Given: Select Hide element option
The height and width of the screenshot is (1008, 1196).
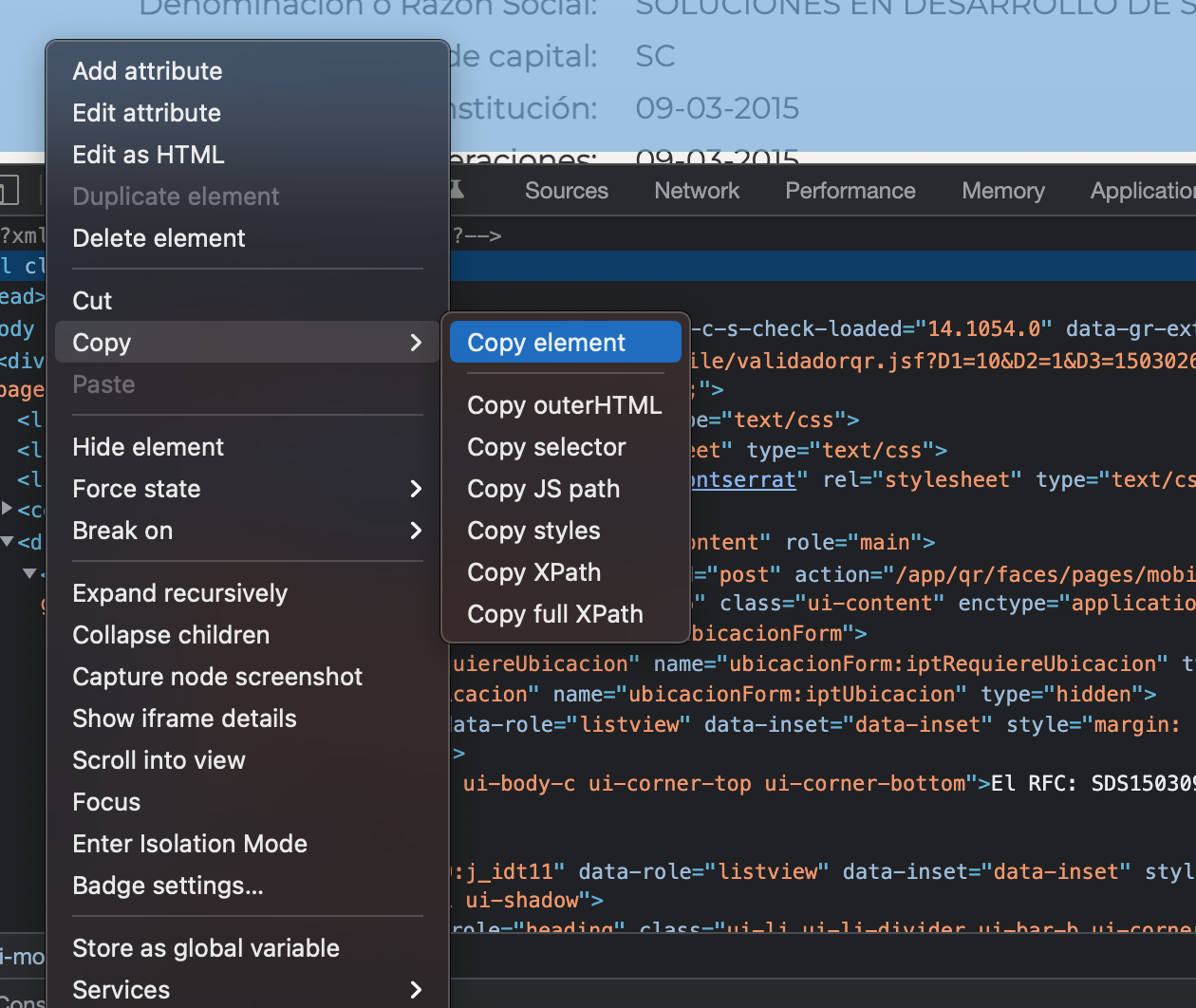Looking at the screenshot, I should (247, 447).
